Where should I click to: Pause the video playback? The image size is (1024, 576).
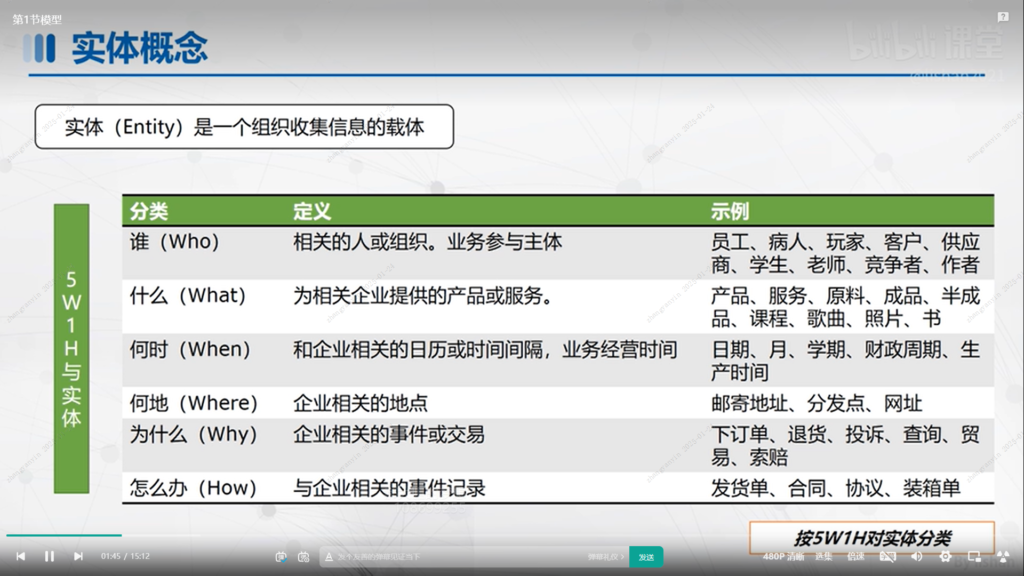pos(50,556)
